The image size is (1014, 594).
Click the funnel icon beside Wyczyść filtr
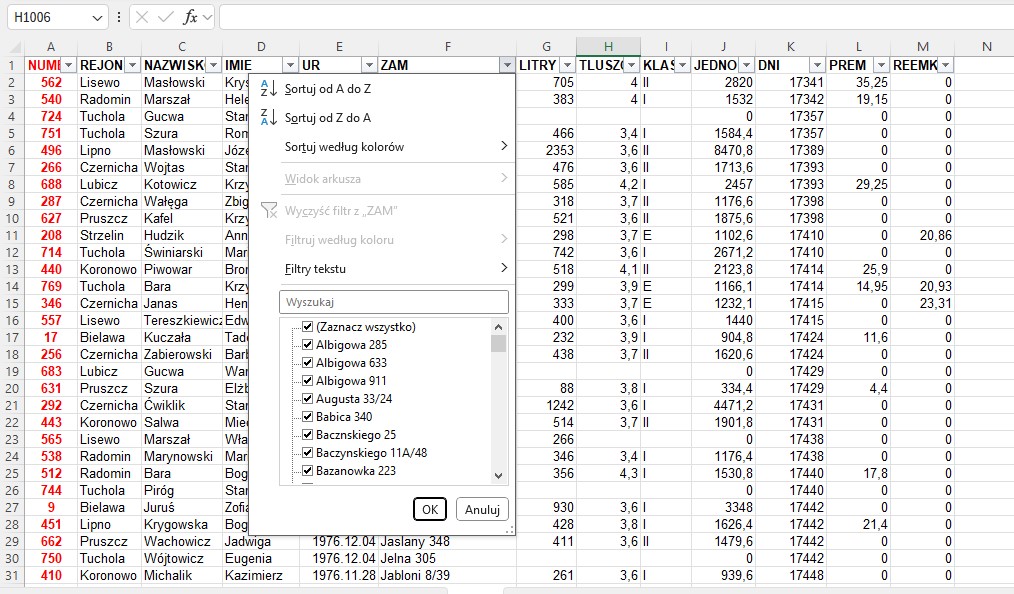click(267, 210)
